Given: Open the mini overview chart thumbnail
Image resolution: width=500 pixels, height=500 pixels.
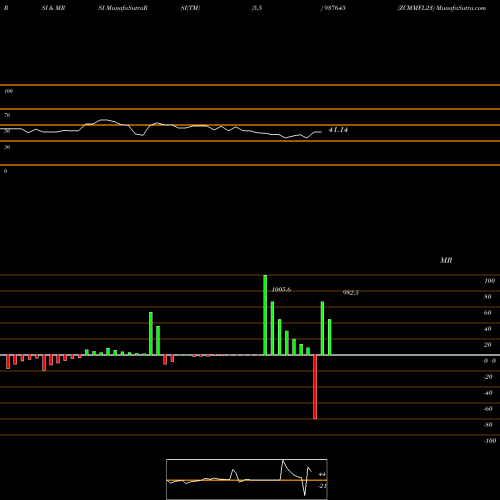Looking at the screenshot, I should (247, 479).
